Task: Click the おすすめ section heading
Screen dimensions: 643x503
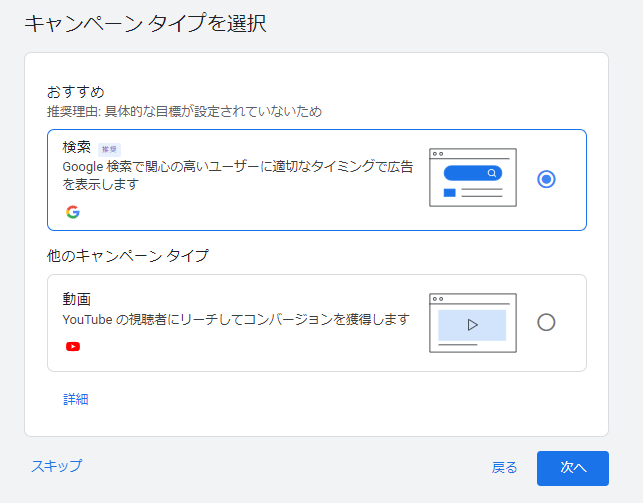Action: tap(75, 91)
